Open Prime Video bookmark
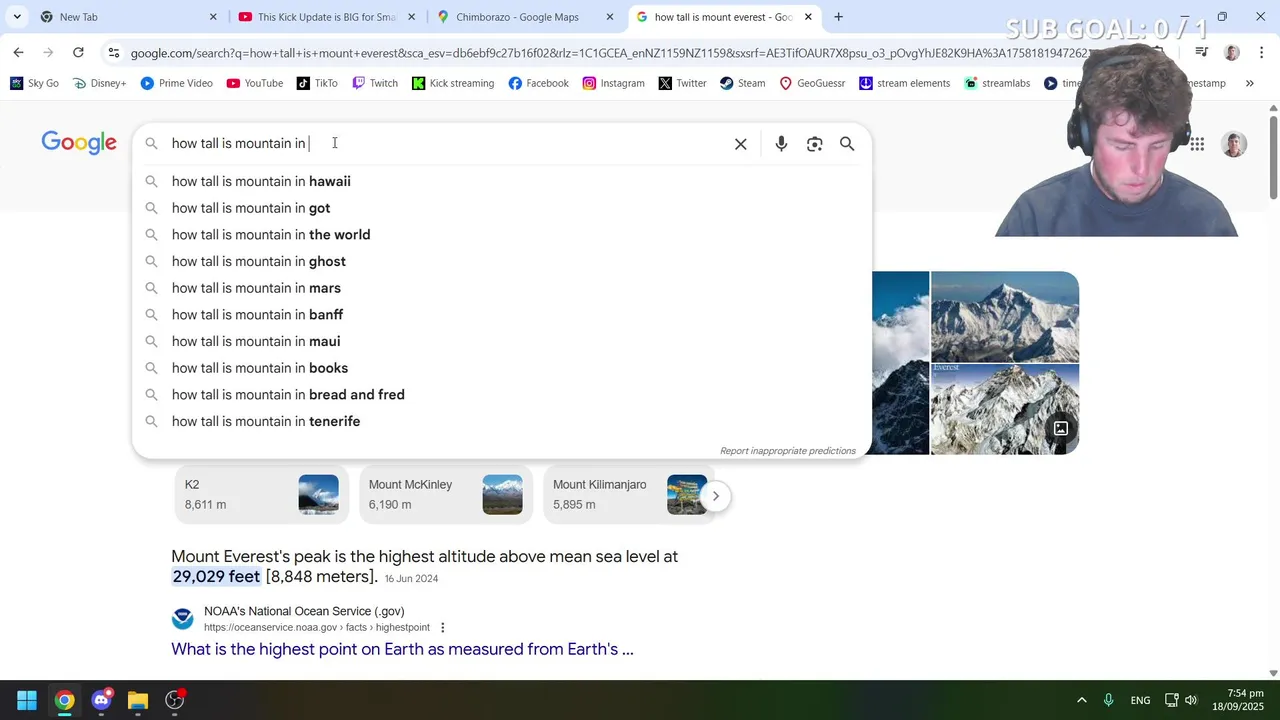Image resolution: width=1280 pixels, height=720 pixels. tap(177, 83)
